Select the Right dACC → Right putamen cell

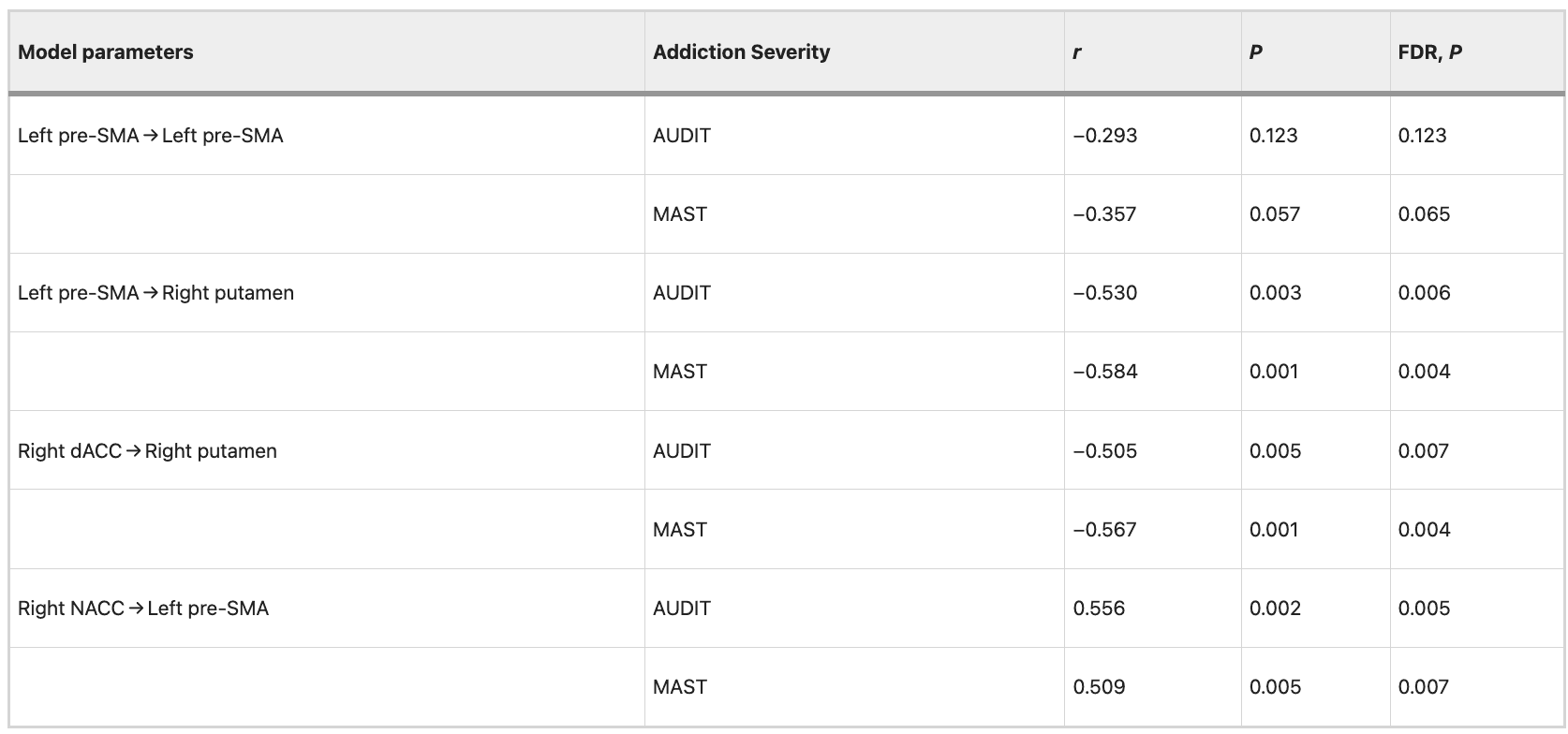click(147, 451)
